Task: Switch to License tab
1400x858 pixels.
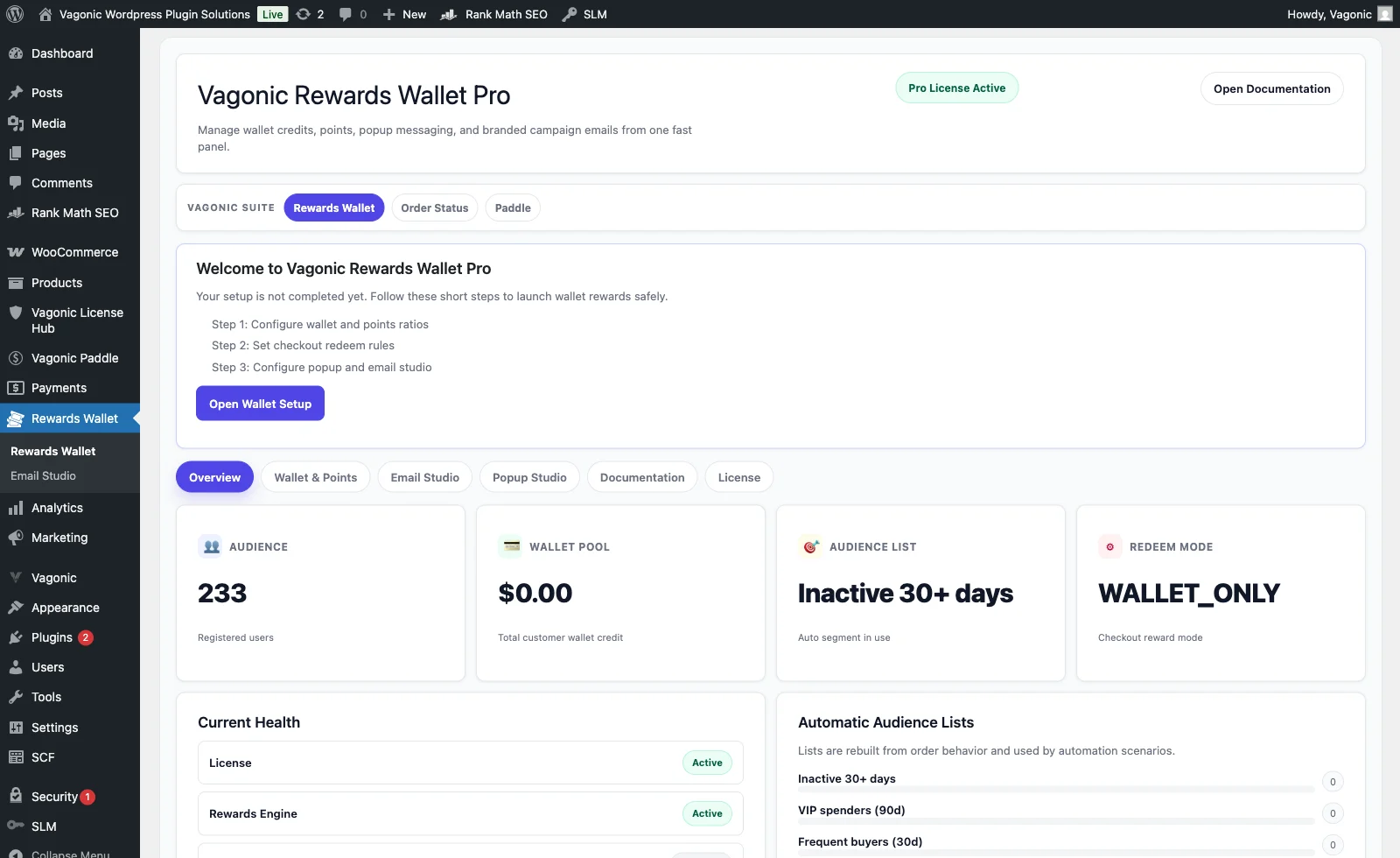Action: coord(739,477)
